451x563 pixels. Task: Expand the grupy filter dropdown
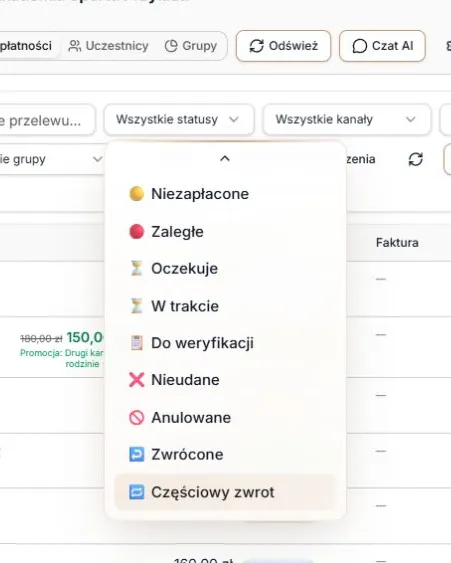pos(51,159)
